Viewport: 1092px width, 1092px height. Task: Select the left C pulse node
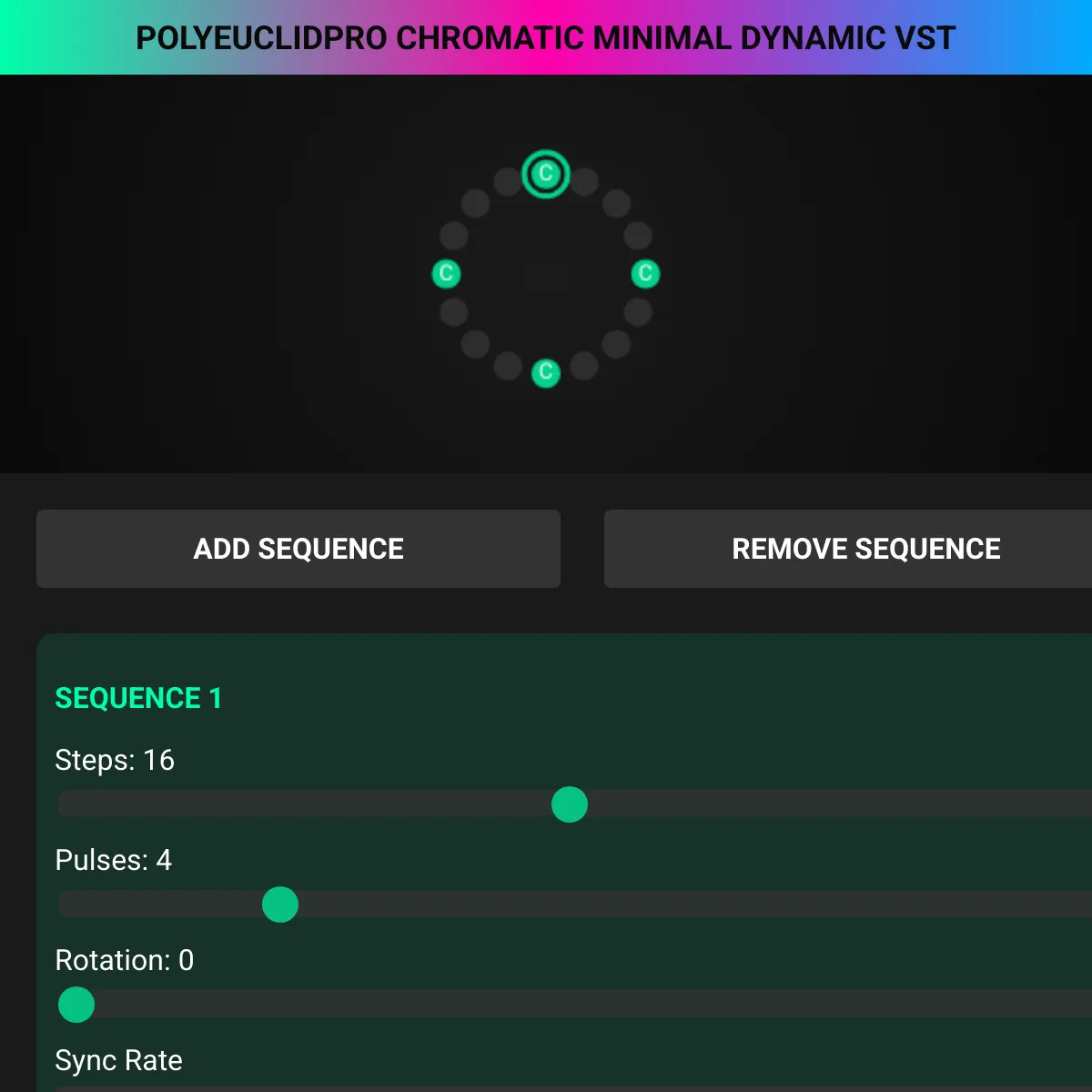446,273
